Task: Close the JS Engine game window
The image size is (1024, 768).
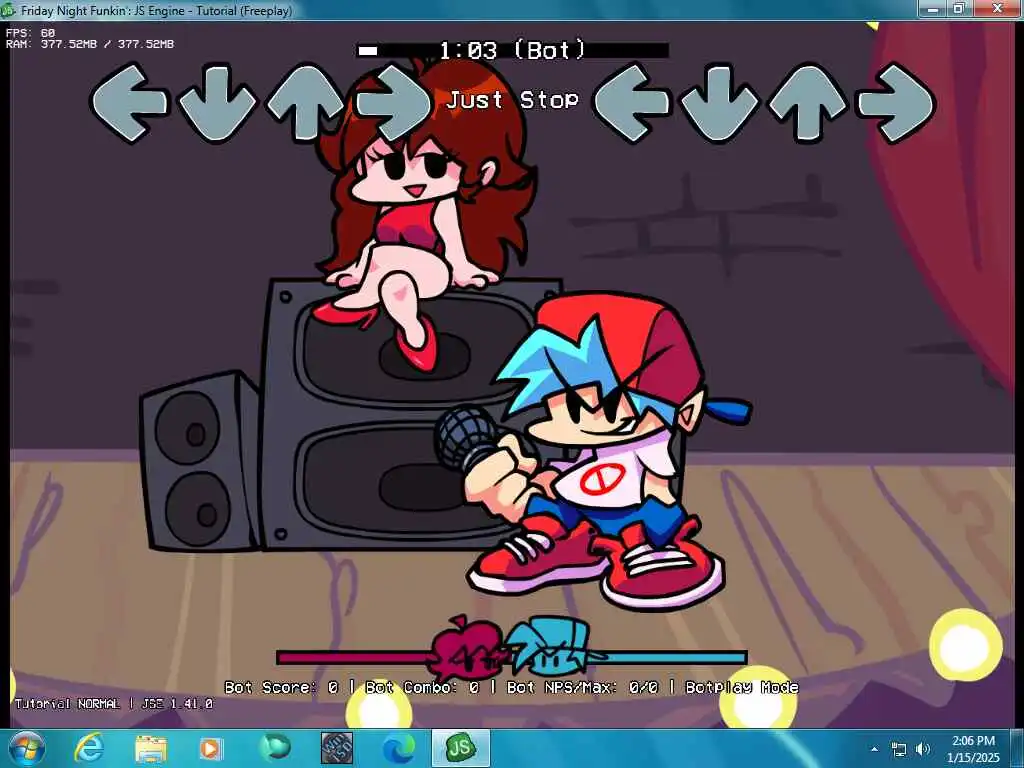Action: pos(997,8)
